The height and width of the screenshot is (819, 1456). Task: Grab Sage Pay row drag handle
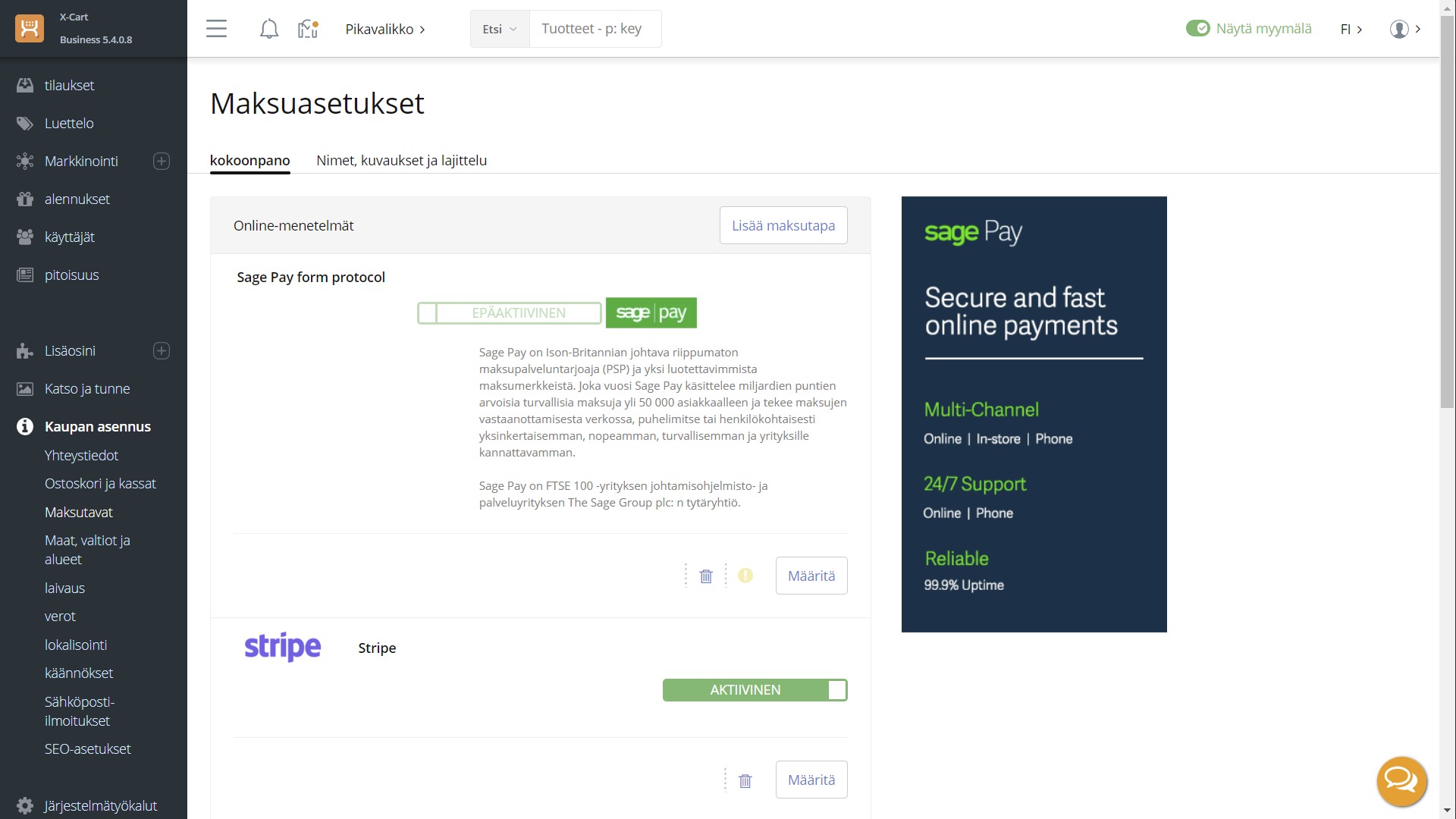[686, 576]
